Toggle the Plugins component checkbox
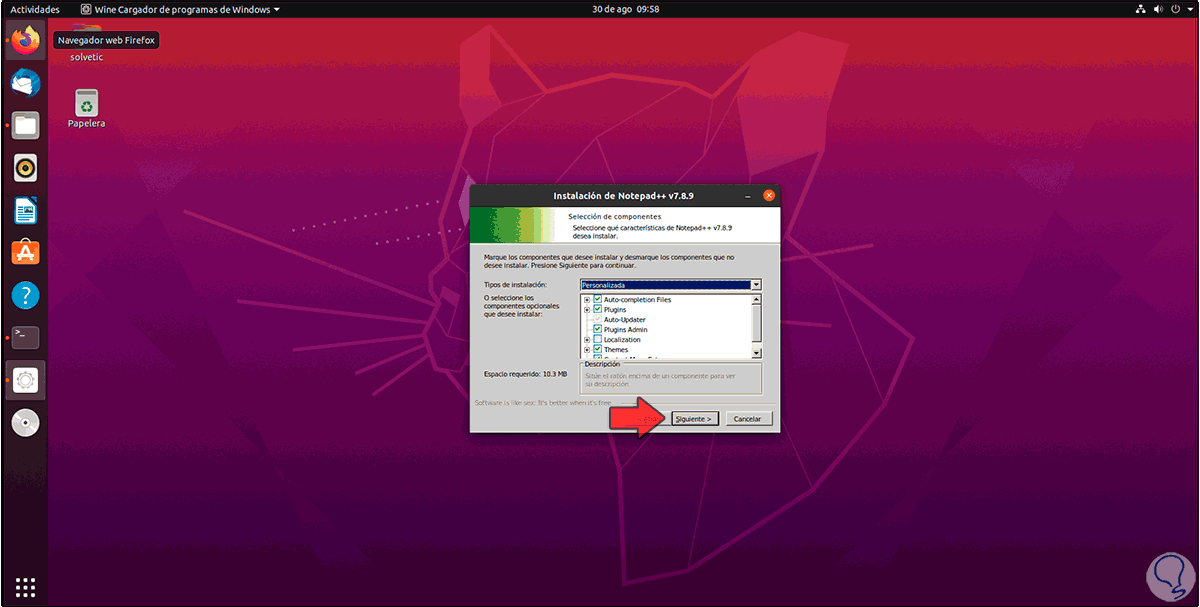Screen dimensions: 1200x607 (598, 309)
